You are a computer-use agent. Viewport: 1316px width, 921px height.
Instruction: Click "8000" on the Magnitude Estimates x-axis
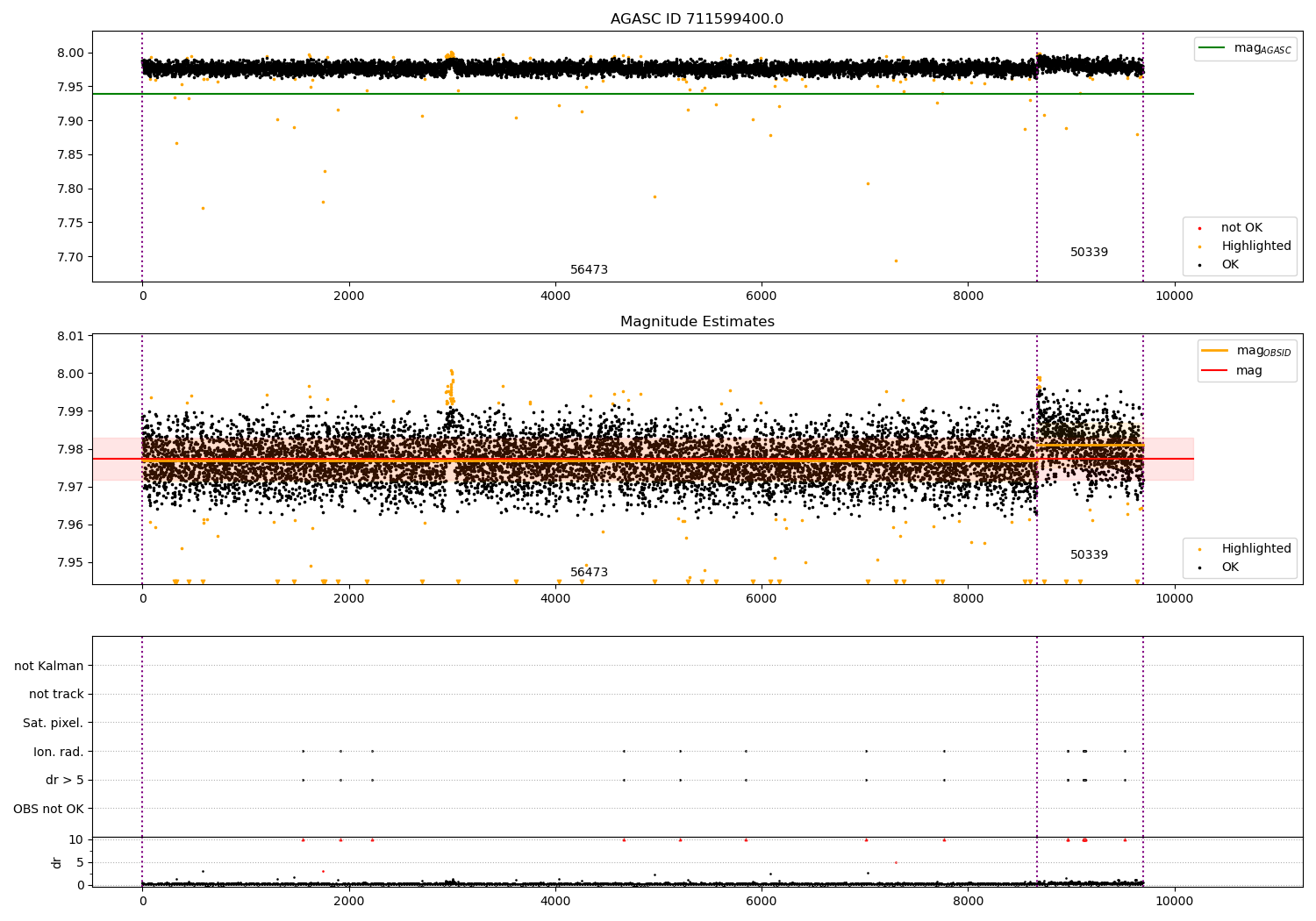point(968,599)
